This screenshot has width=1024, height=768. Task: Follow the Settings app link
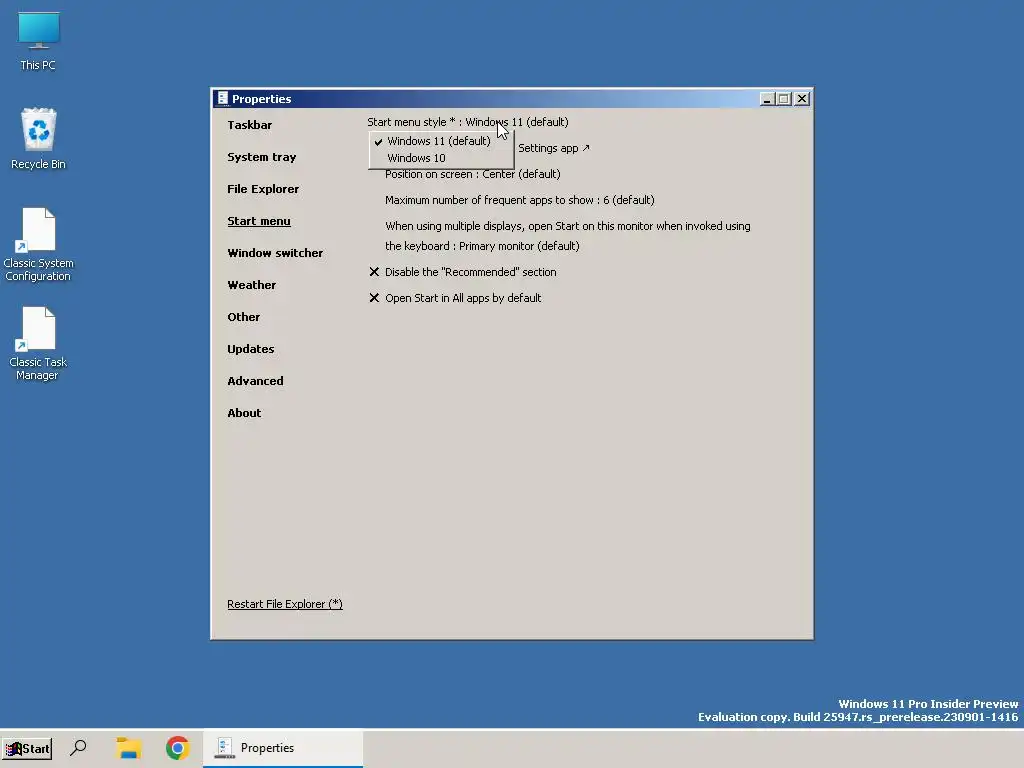(554, 148)
